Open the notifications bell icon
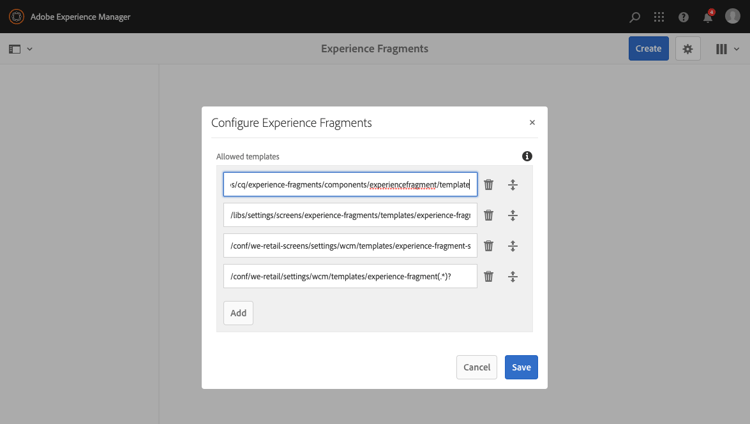 (x=708, y=17)
